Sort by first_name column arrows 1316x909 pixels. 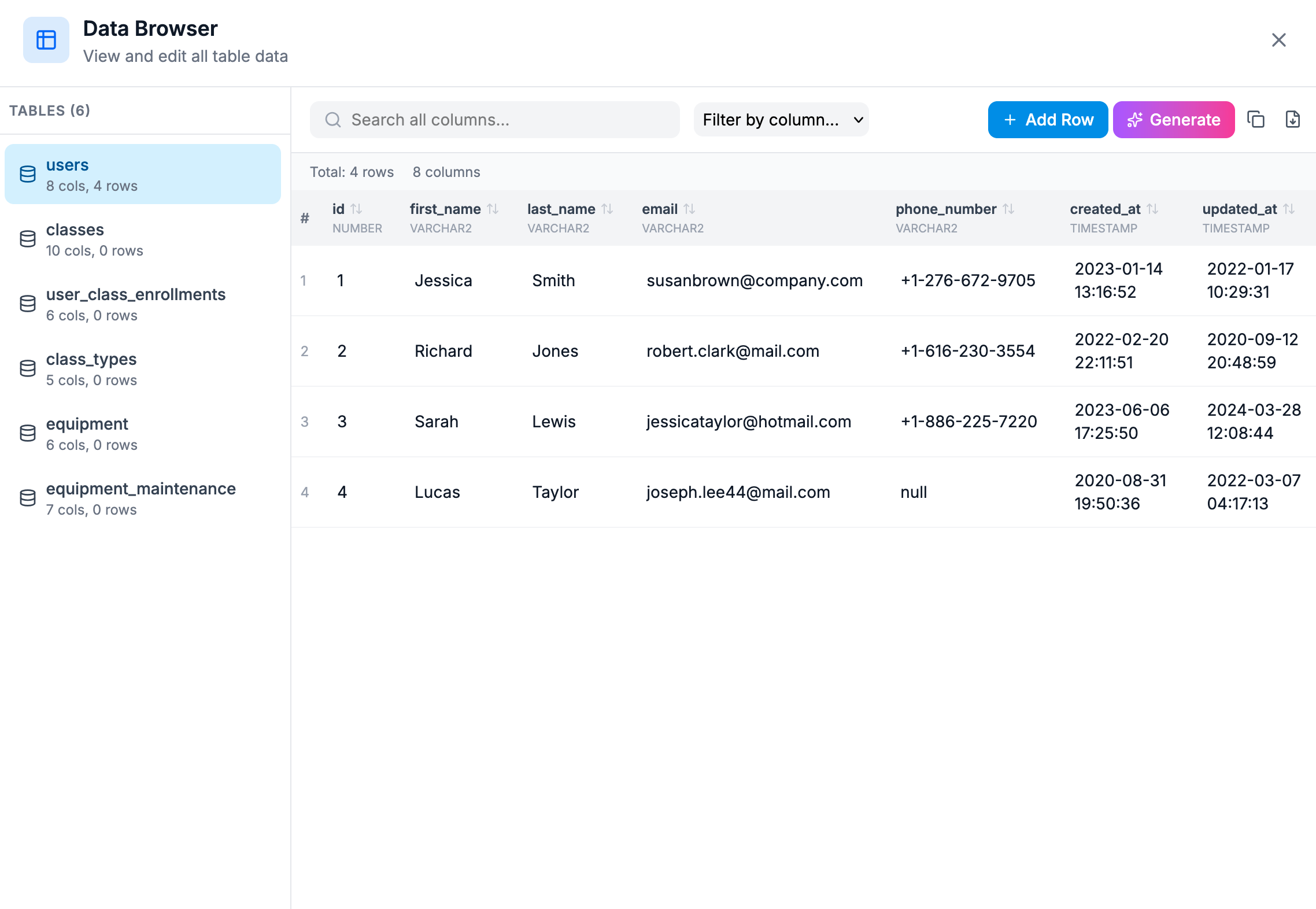493,209
